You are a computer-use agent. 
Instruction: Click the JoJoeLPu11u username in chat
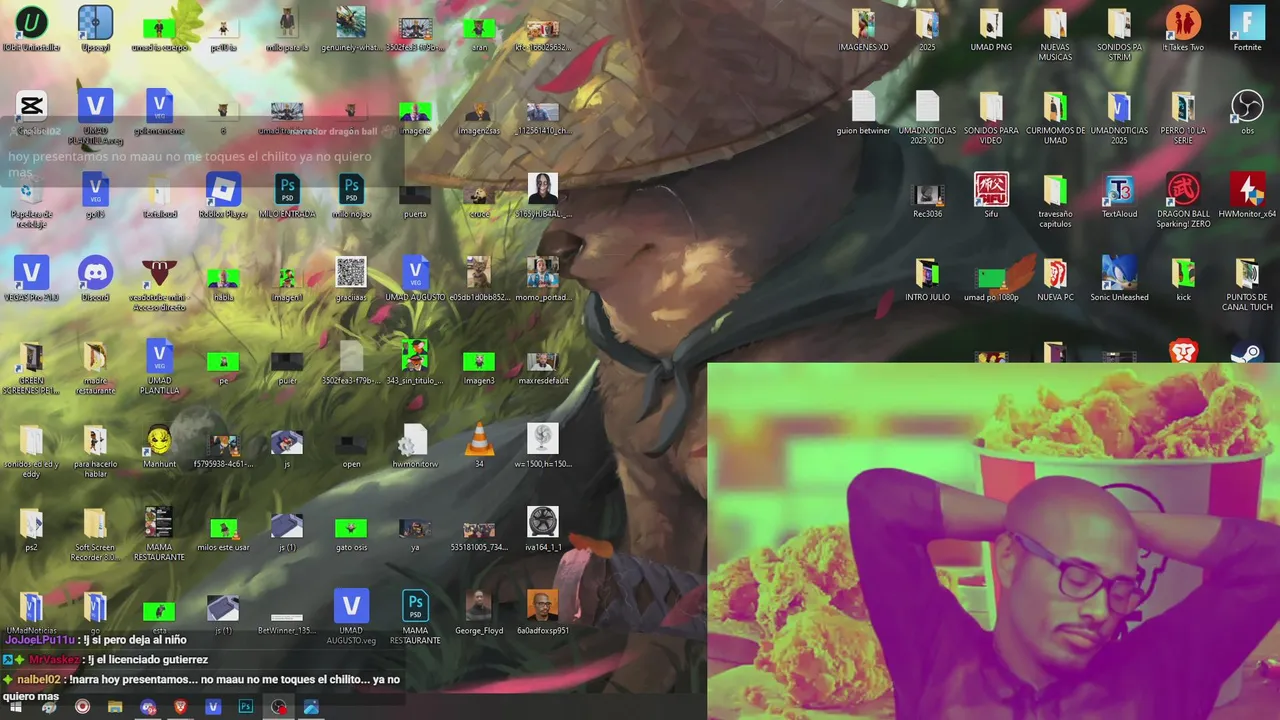[39, 640]
